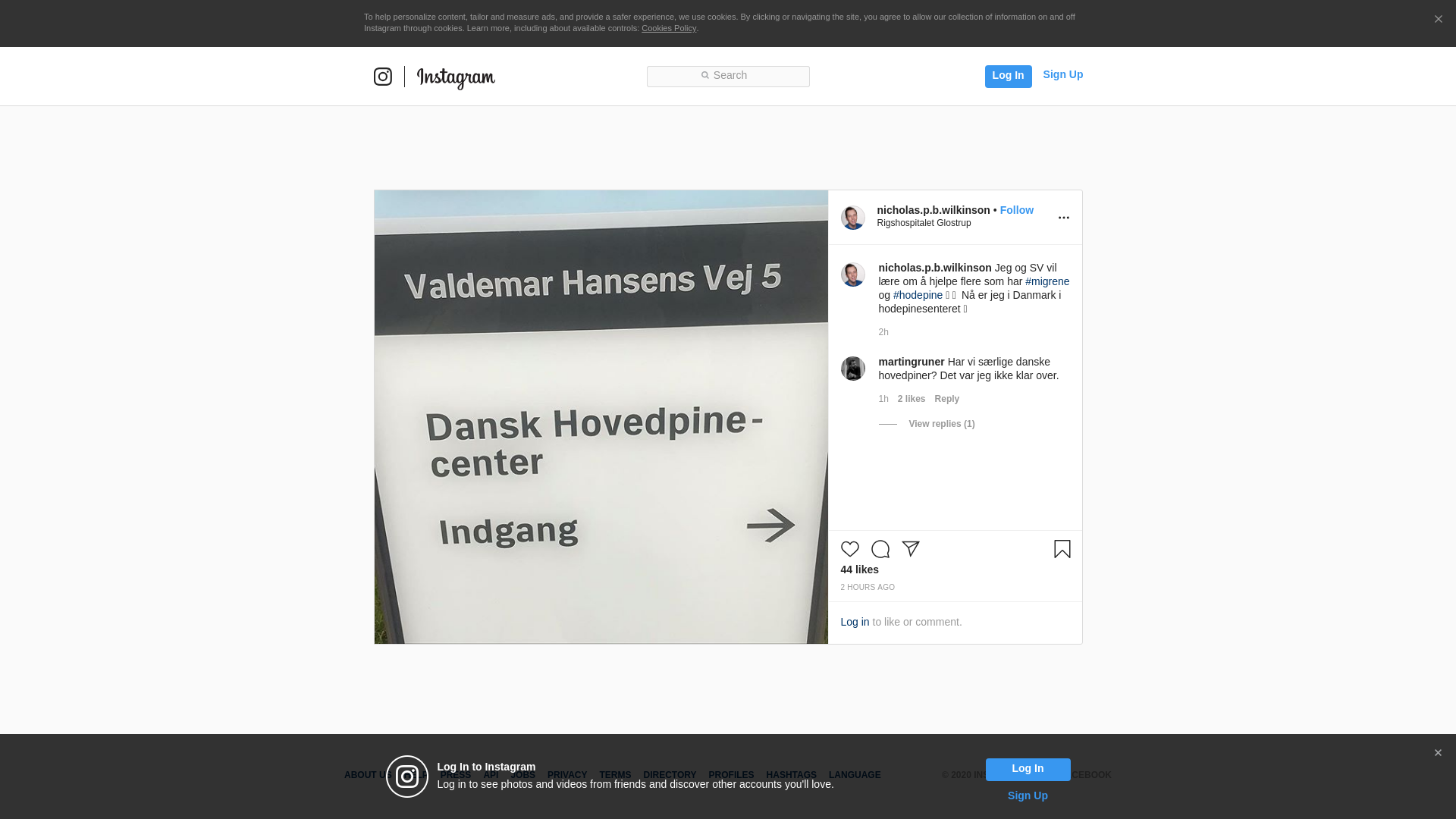Expand View replies (1)
Image resolution: width=1456 pixels, height=819 pixels.
[x=942, y=424]
